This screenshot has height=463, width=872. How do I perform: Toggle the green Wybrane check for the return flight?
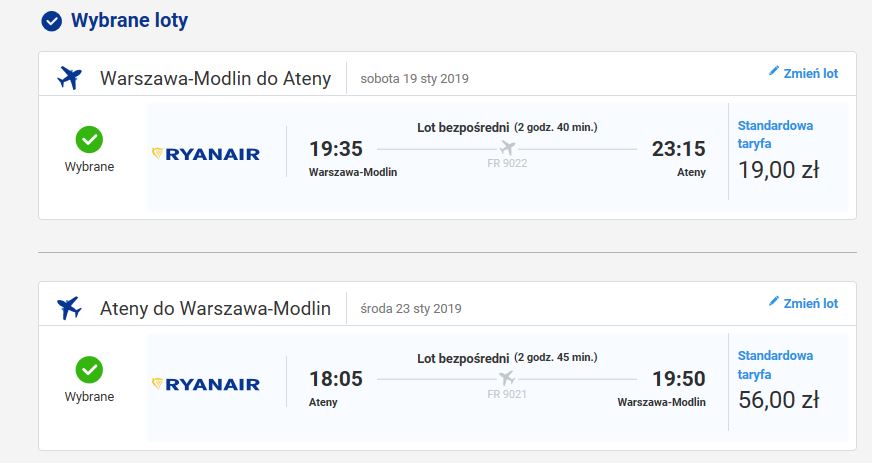click(x=89, y=370)
